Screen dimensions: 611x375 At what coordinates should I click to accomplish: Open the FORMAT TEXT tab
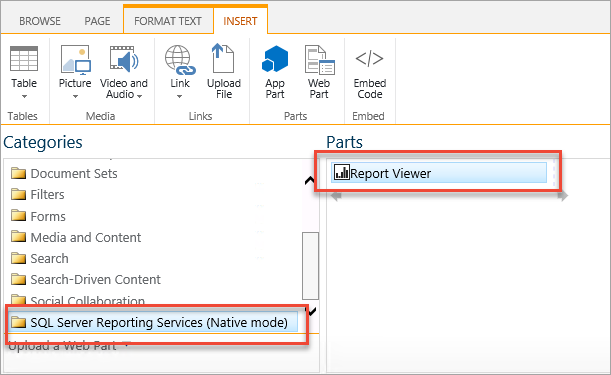[168, 21]
